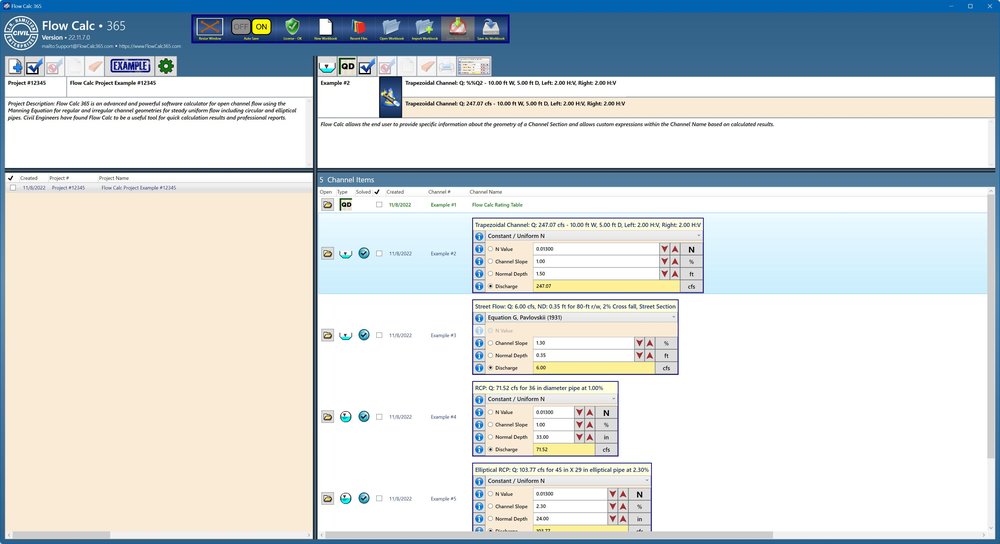The image size is (1000, 544).
Task: Click the Solved column header
Action: pos(363,192)
